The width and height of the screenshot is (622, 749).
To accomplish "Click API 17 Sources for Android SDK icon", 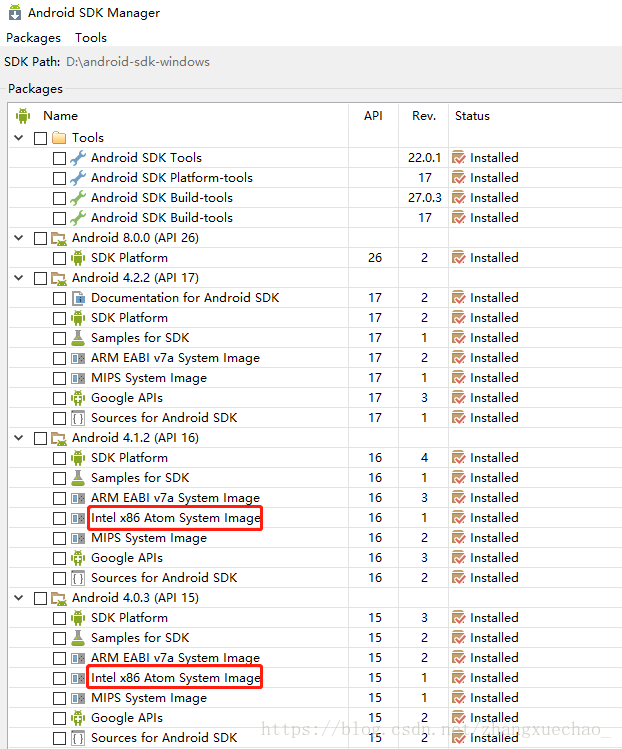I will click(x=78, y=418).
